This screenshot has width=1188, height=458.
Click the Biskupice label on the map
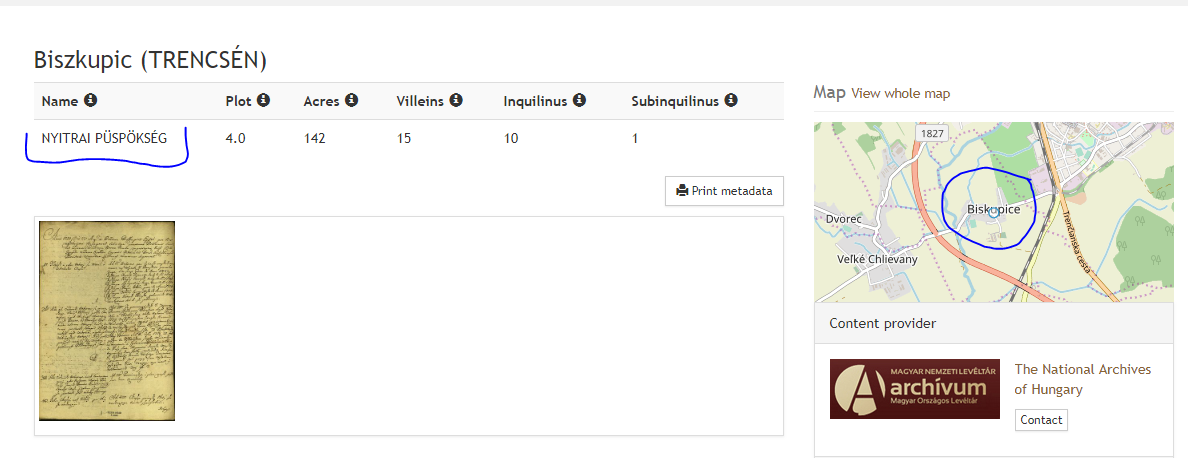tap(994, 209)
